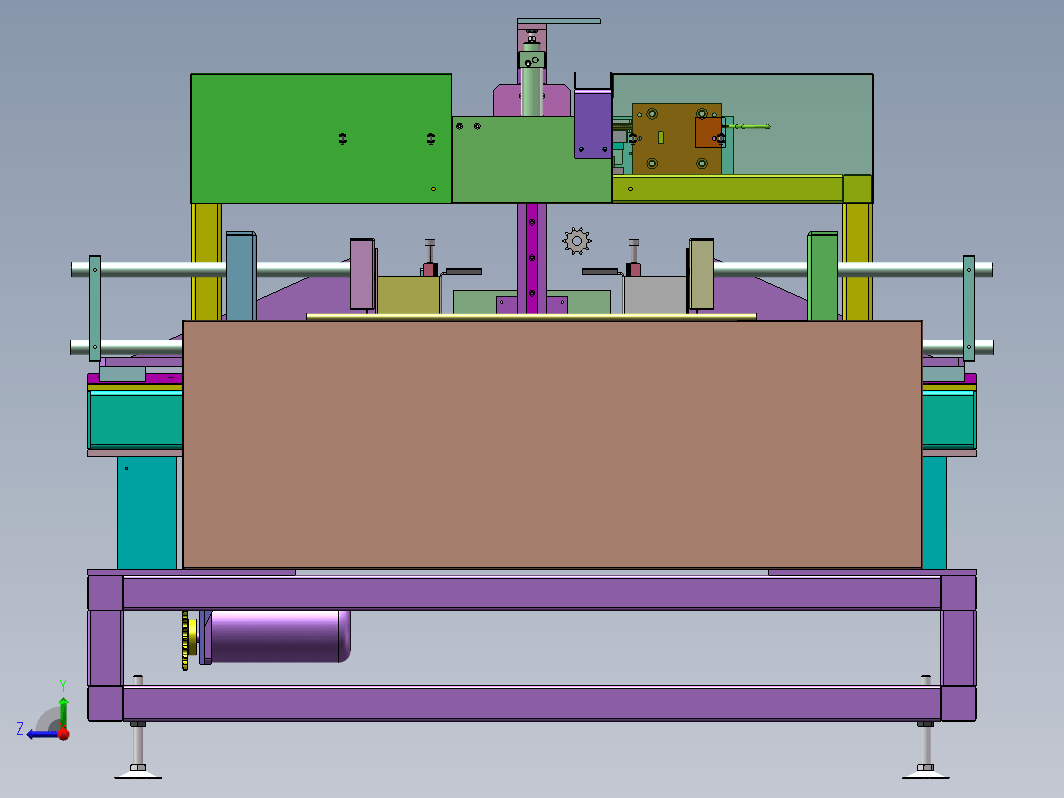Select the mauve roller block left of center
Viewport: 1064px width, 798px height.
(362, 274)
